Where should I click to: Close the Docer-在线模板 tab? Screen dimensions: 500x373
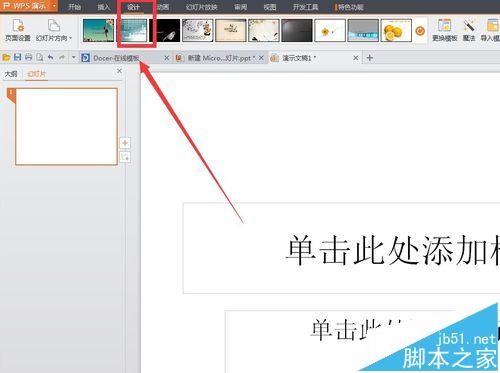(x=167, y=58)
